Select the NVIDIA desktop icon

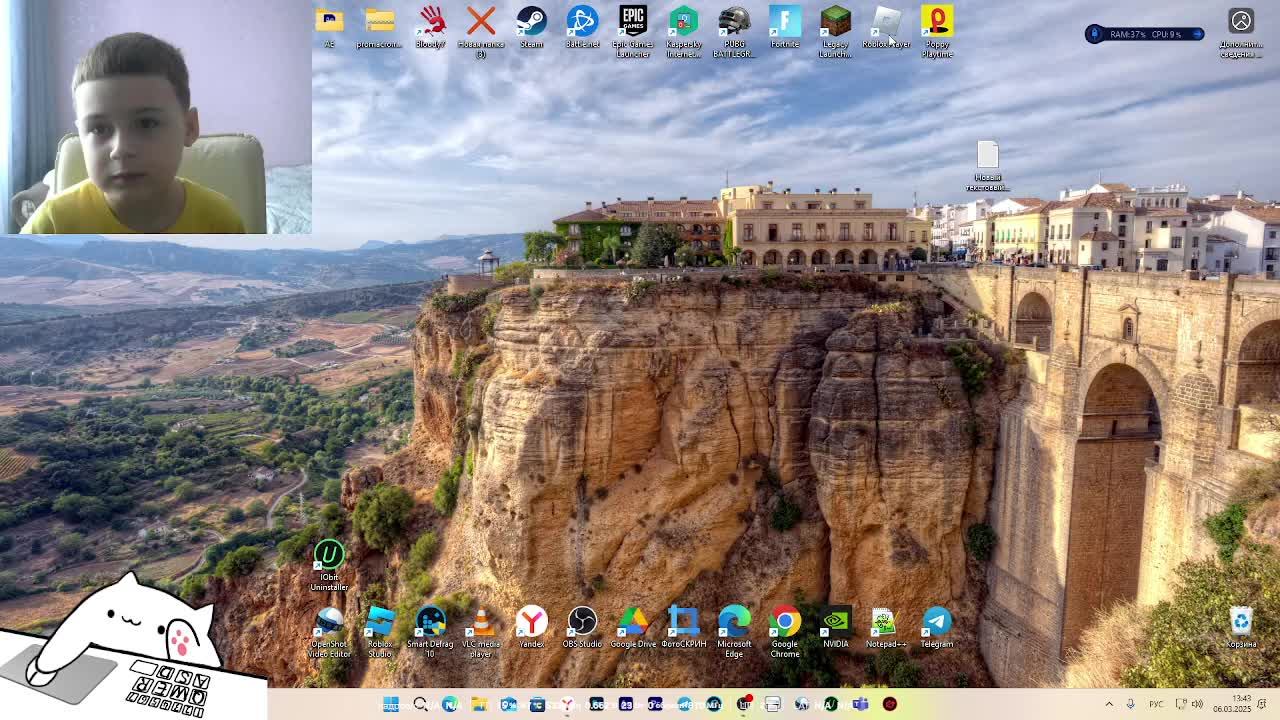coord(835,628)
